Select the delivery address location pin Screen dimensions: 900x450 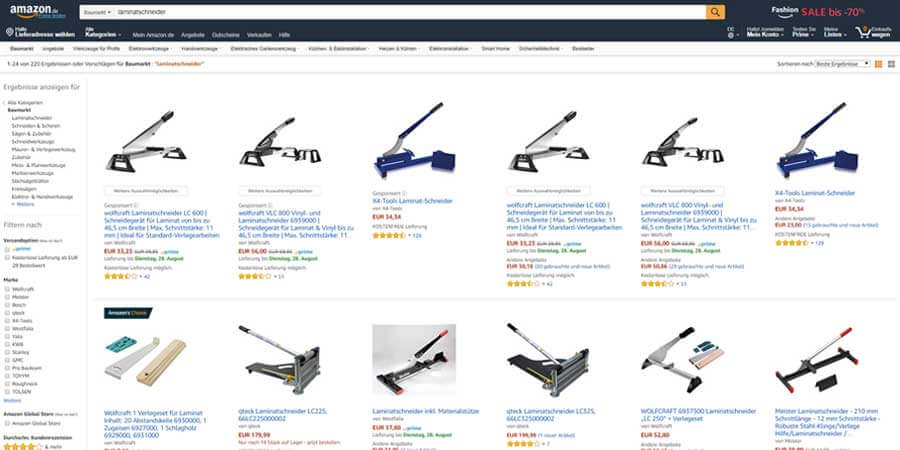9,32
